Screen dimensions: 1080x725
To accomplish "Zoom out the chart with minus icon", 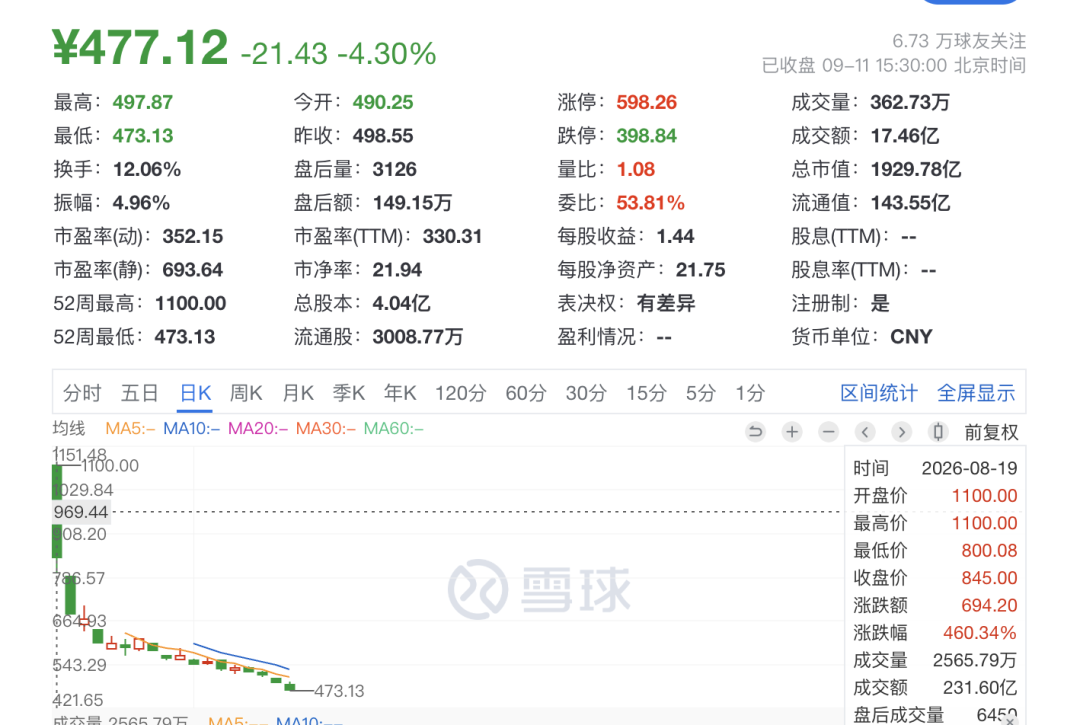I will 829,432.
